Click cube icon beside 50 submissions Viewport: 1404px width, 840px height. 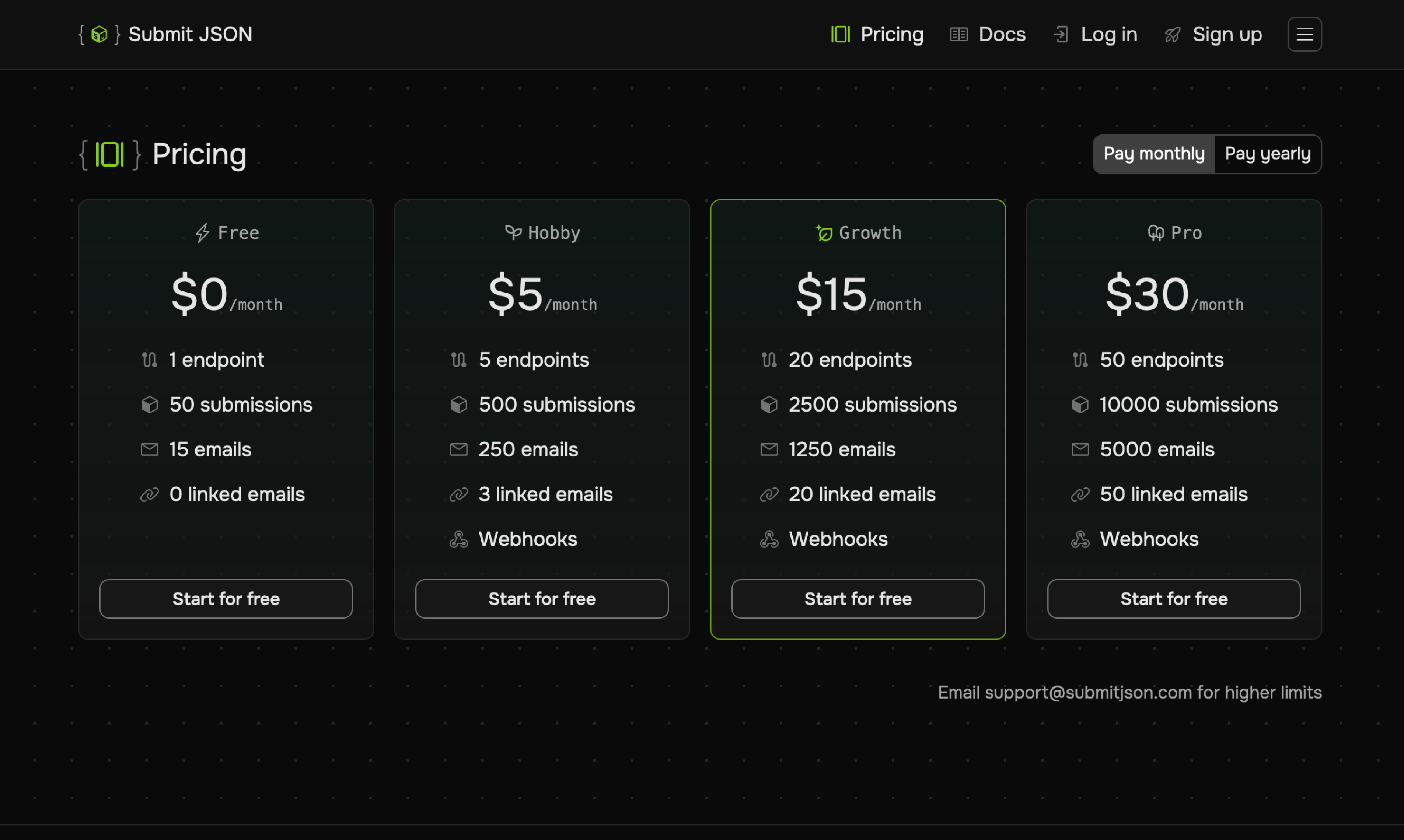150,405
